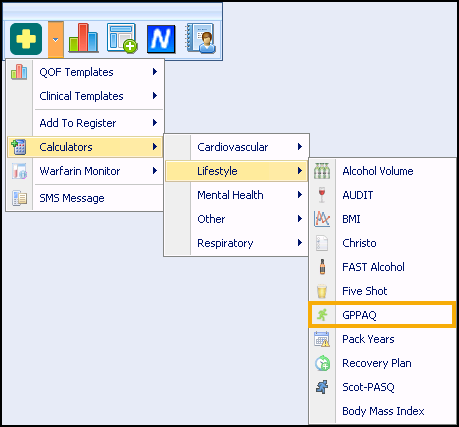This screenshot has height=427, width=459.
Task: Open the bar chart toolbar icon
Action: pyautogui.click(x=83, y=38)
